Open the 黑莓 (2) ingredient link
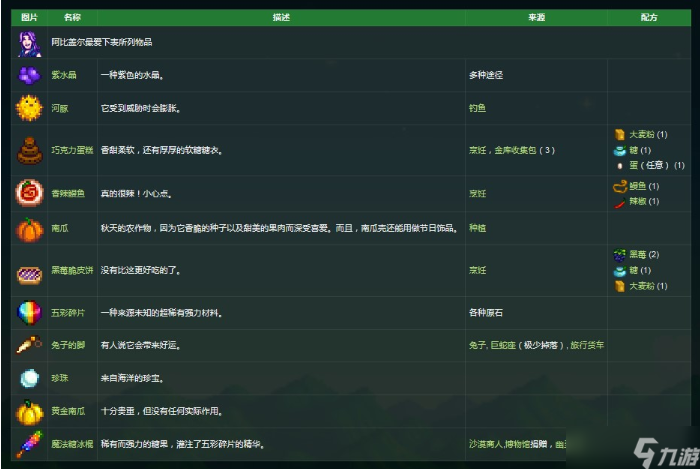The height and width of the screenshot is (469, 700). coord(644,255)
